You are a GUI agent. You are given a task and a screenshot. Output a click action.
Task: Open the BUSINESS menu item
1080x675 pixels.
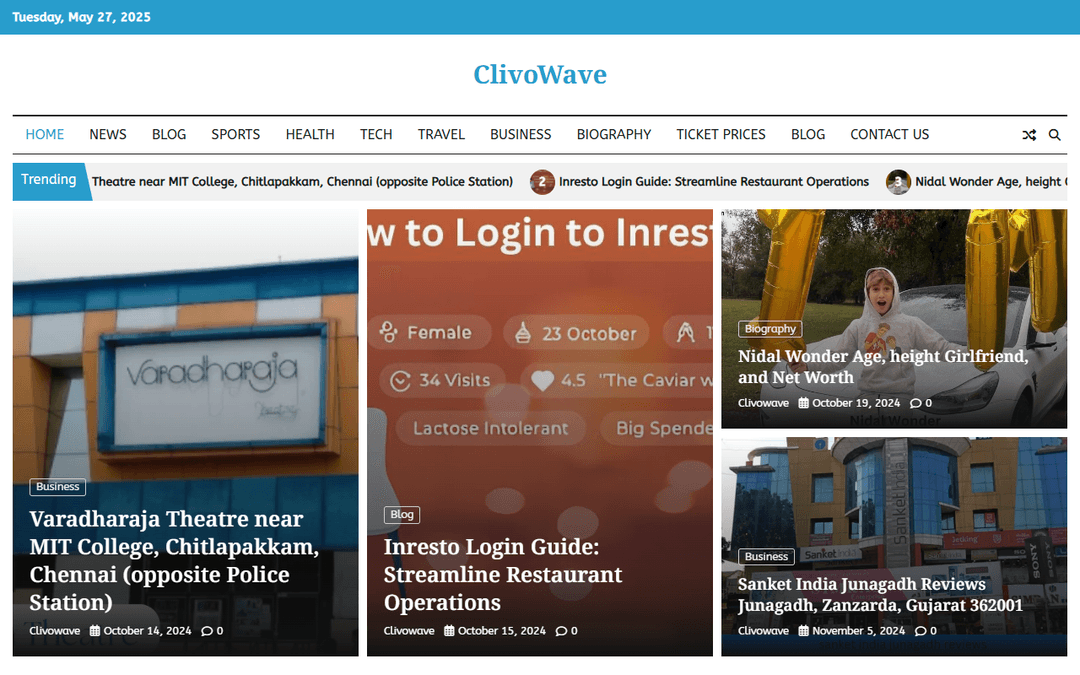[521, 134]
